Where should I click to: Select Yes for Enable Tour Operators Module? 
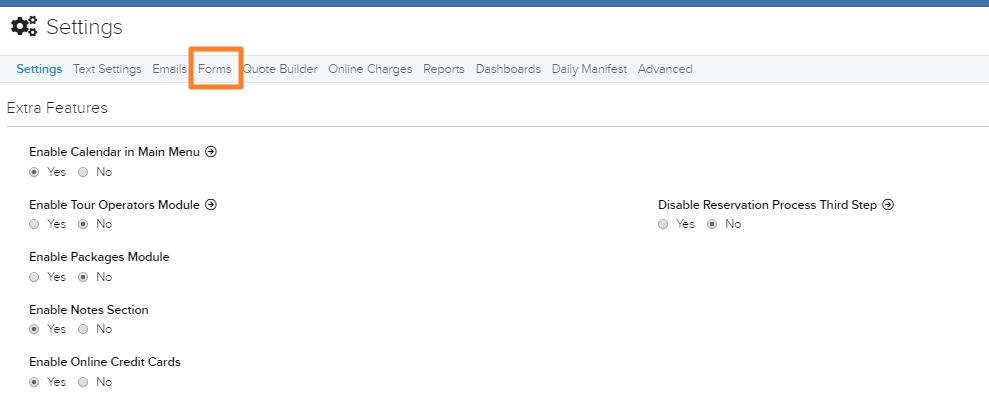click(x=34, y=224)
